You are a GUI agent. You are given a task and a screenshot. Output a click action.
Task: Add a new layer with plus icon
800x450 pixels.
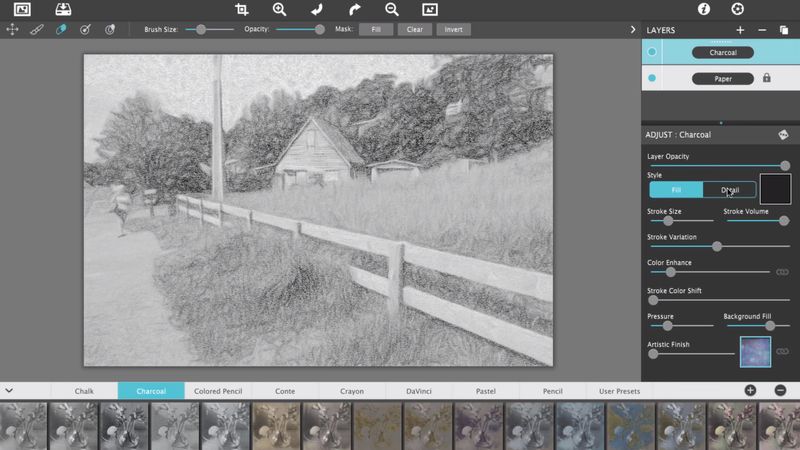tap(740, 30)
